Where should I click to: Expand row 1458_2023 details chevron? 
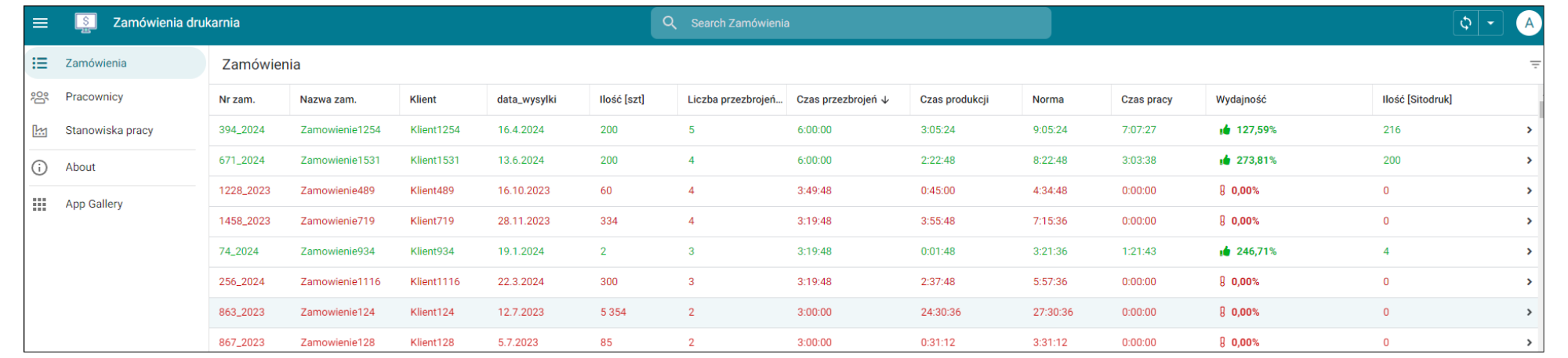[1529, 222]
